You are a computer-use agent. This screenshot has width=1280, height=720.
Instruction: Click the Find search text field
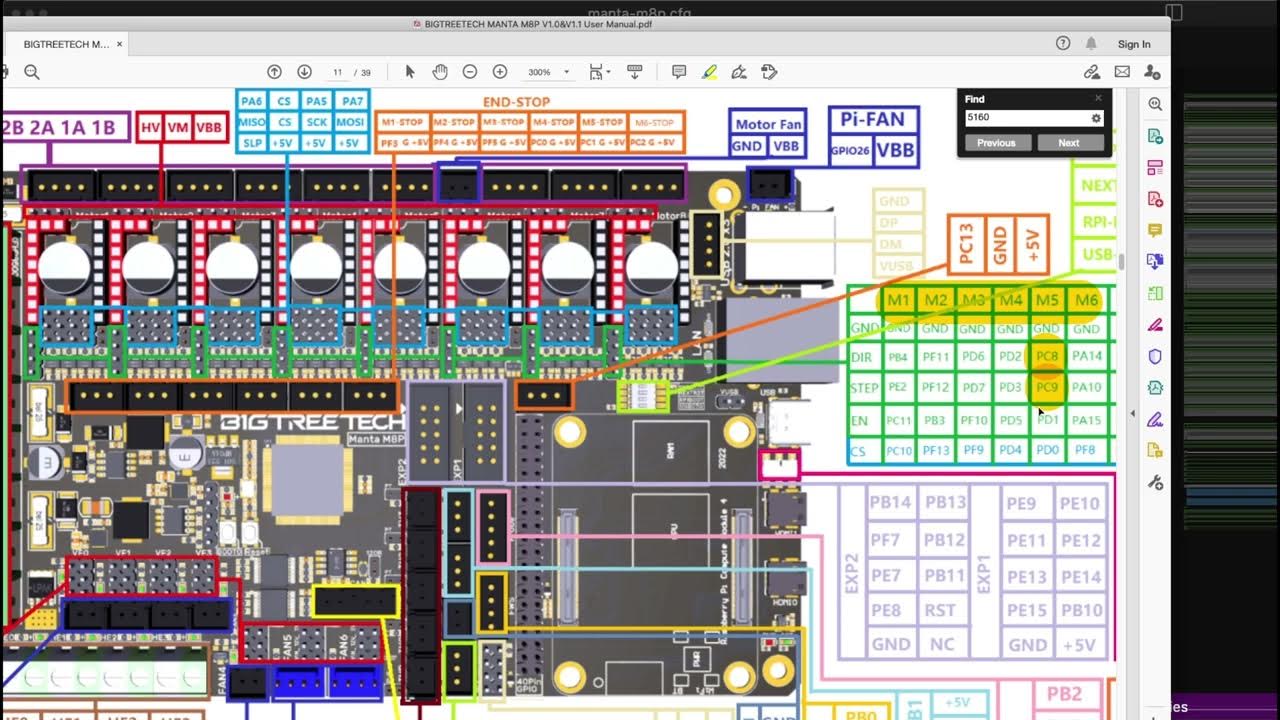(x=1027, y=117)
